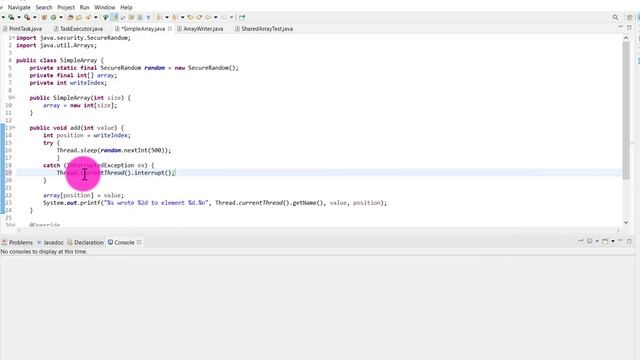This screenshot has height=360, width=640.
Task: Open the Back history dropdown arrow
Action: [x=216, y=17]
